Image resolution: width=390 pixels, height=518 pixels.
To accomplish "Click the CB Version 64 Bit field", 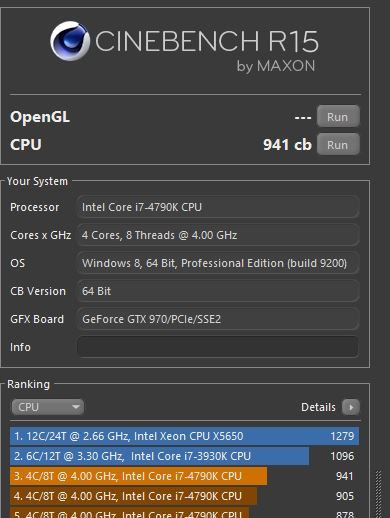I will (218, 291).
